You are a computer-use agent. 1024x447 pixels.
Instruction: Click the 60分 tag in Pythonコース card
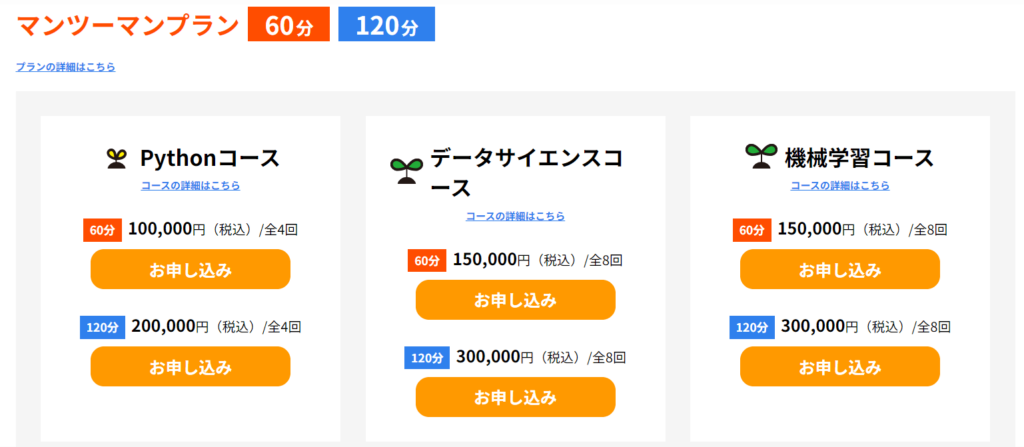tap(103, 230)
